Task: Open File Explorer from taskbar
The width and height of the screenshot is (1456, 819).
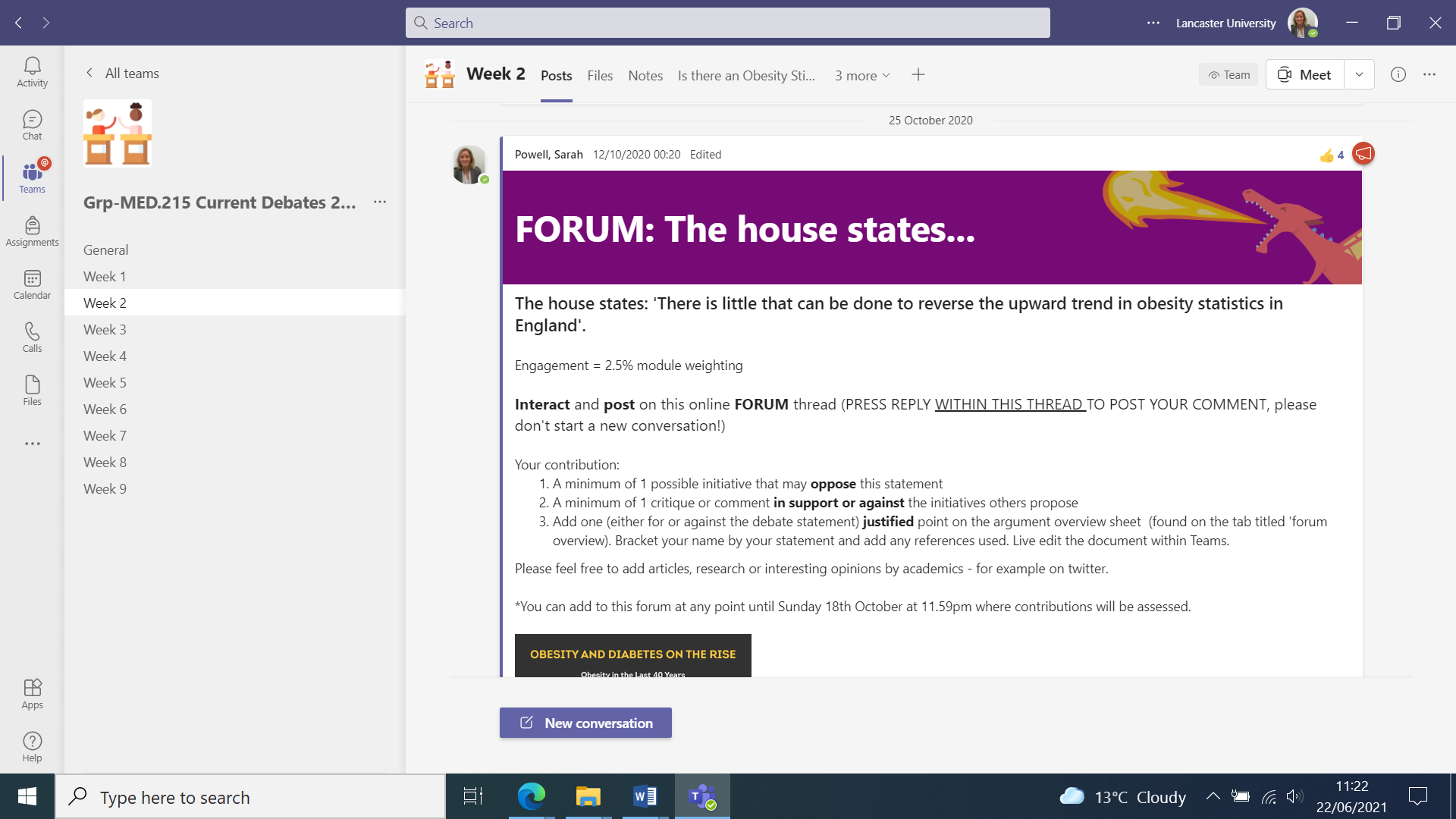Action: (588, 796)
